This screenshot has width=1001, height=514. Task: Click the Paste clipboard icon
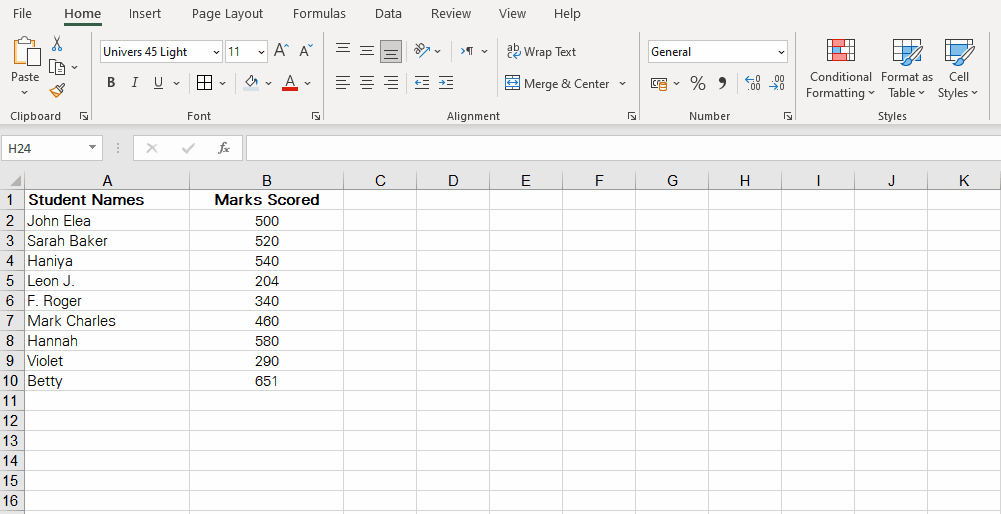(25, 51)
